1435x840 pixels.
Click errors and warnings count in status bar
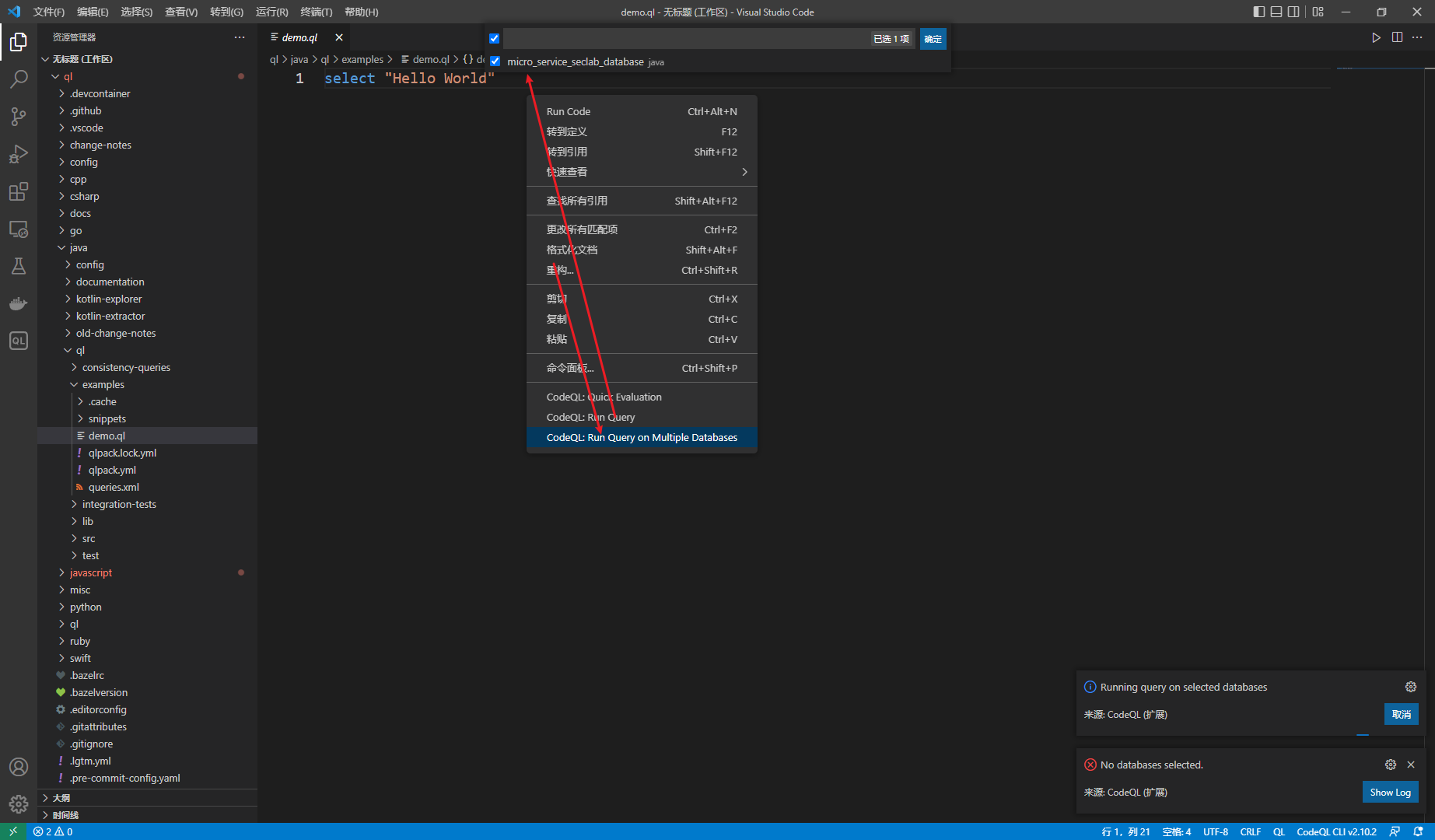coord(53,831)
